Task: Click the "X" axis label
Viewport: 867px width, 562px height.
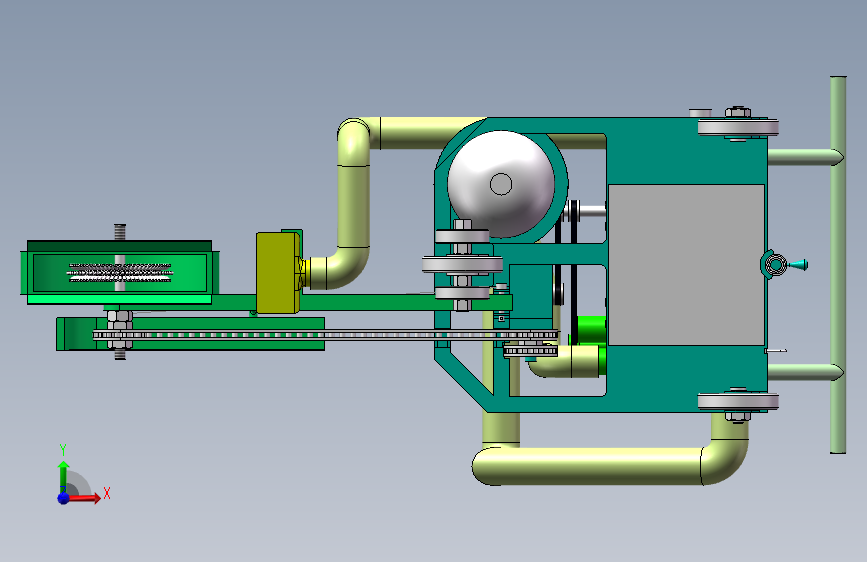Action: point(107,493)
